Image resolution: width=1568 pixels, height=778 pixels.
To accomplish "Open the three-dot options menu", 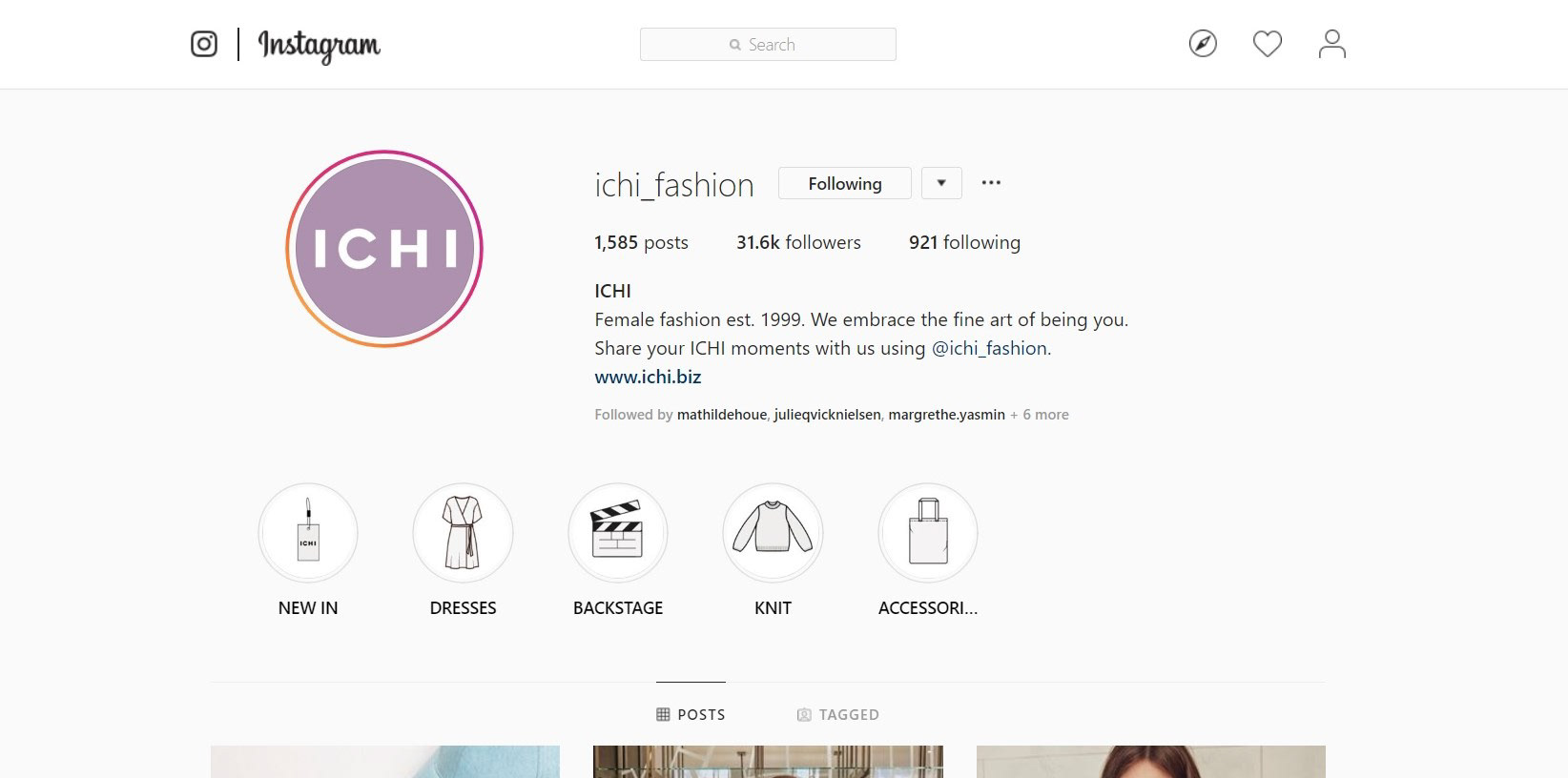I will tap(991, 183).
